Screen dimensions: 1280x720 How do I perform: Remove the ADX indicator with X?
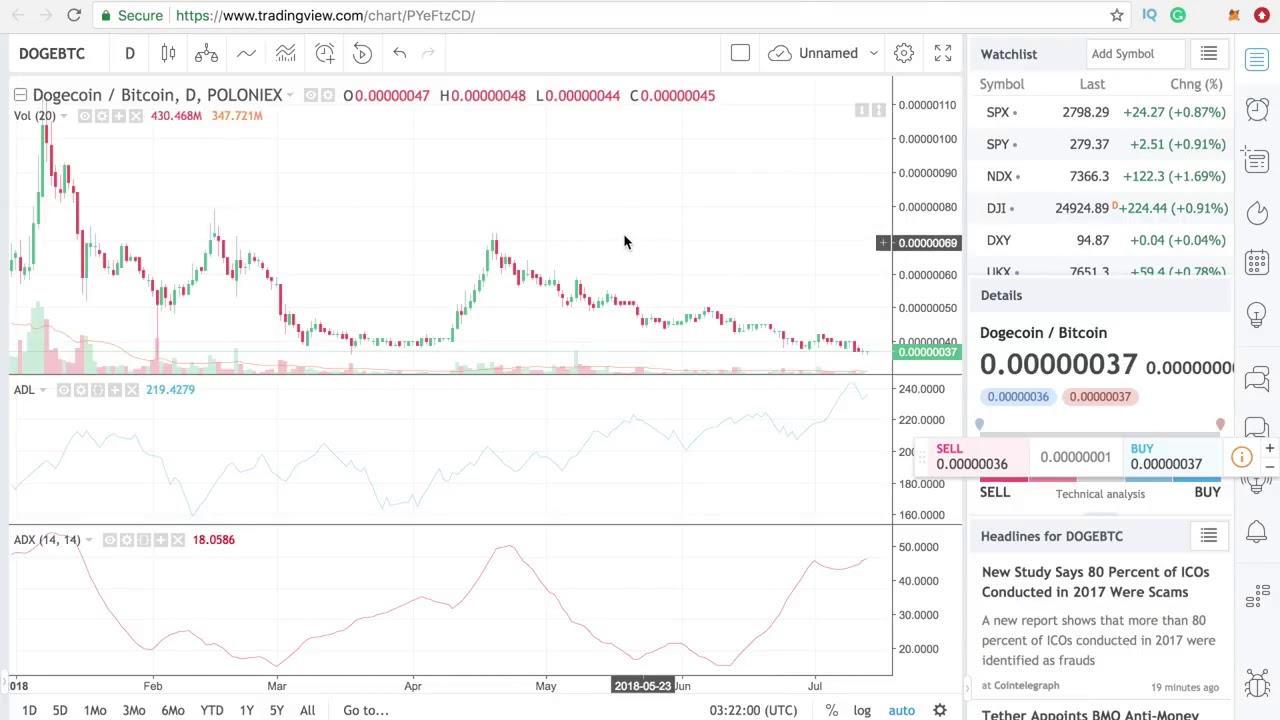[178, 540]
